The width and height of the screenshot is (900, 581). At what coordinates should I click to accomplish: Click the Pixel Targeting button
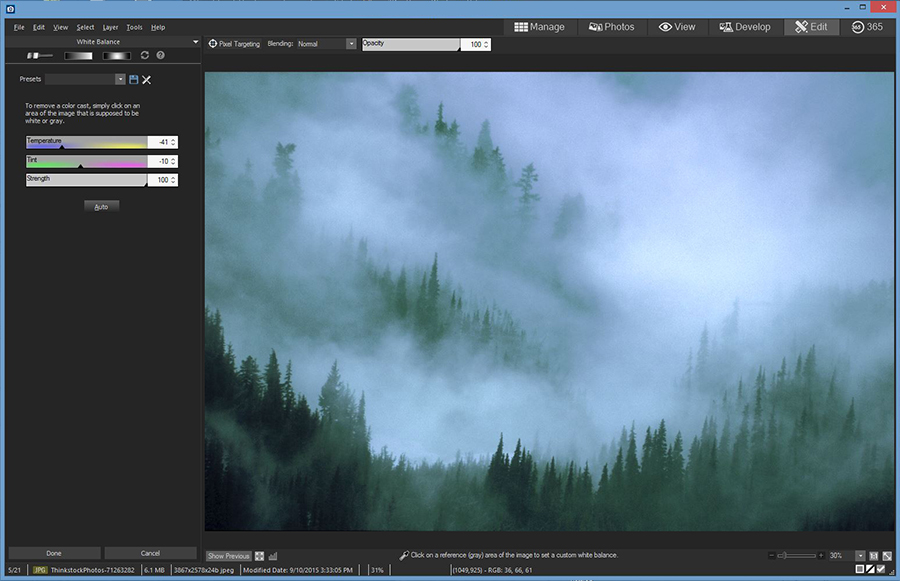click(234, 44)
